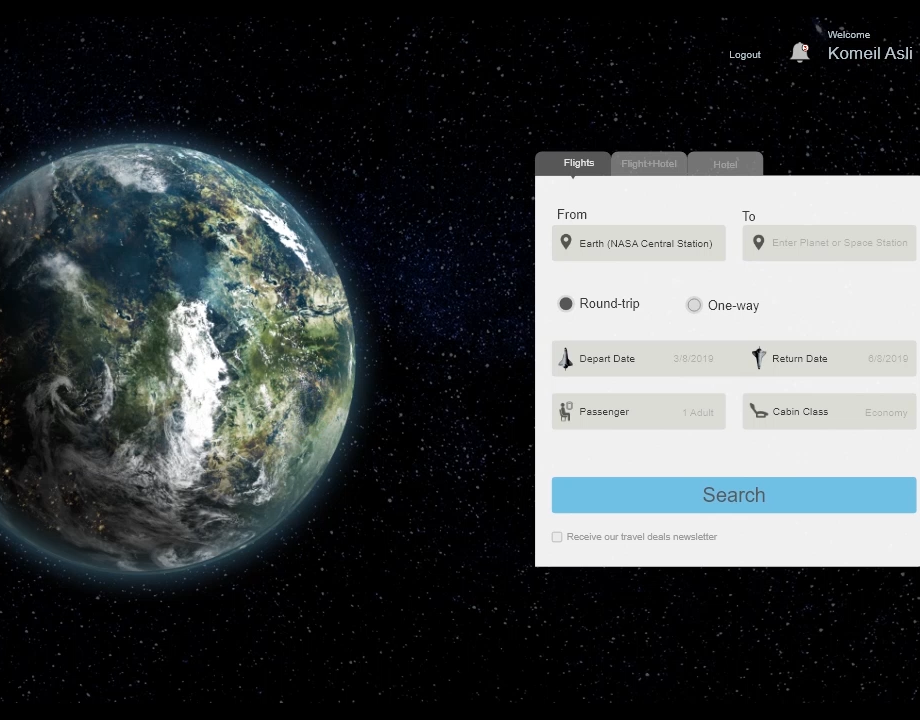This screenshot has height=720, width=920.
Task: Switch to the Hotel tab
Action: 725,164
